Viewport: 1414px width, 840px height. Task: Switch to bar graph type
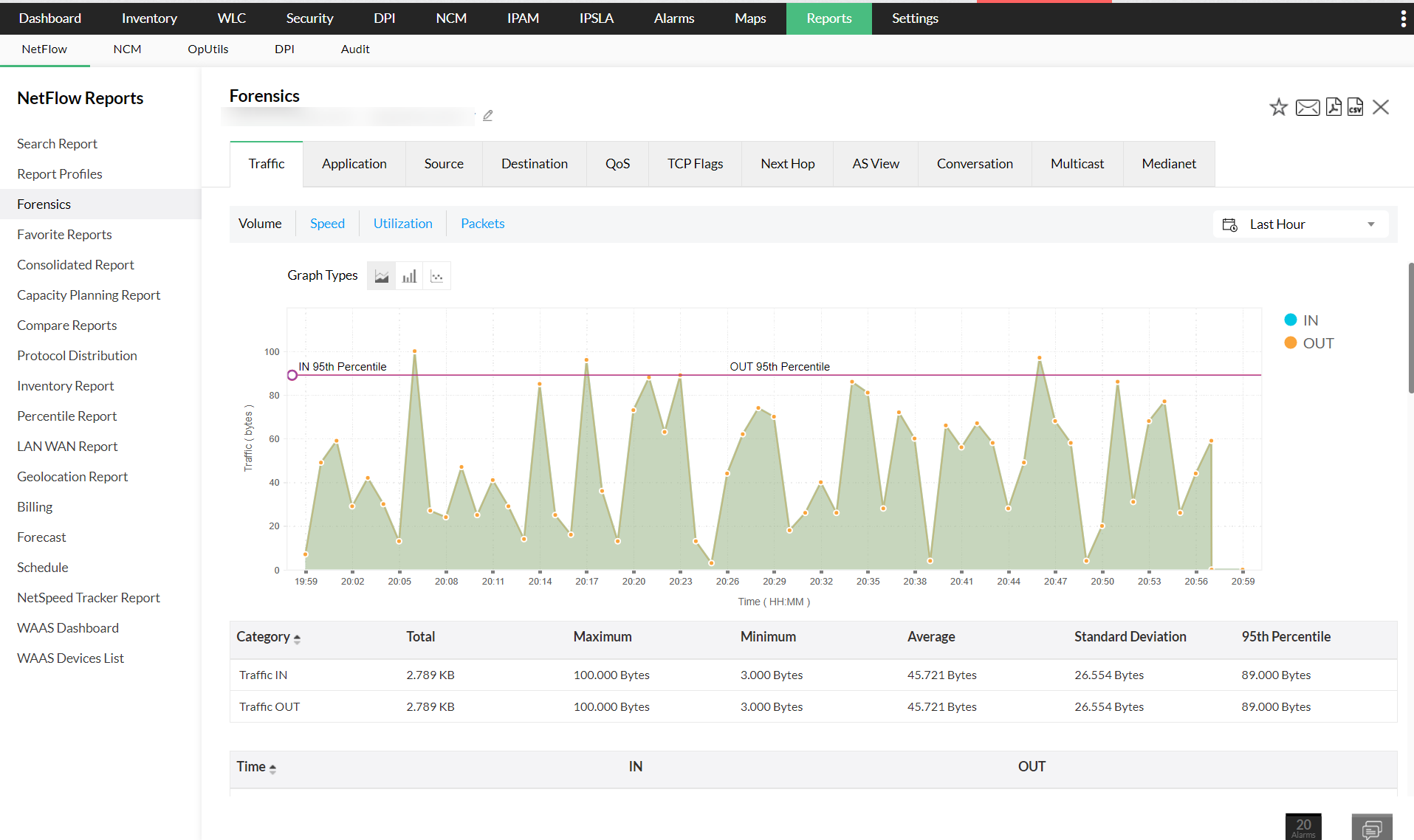[x=409, y=276]
